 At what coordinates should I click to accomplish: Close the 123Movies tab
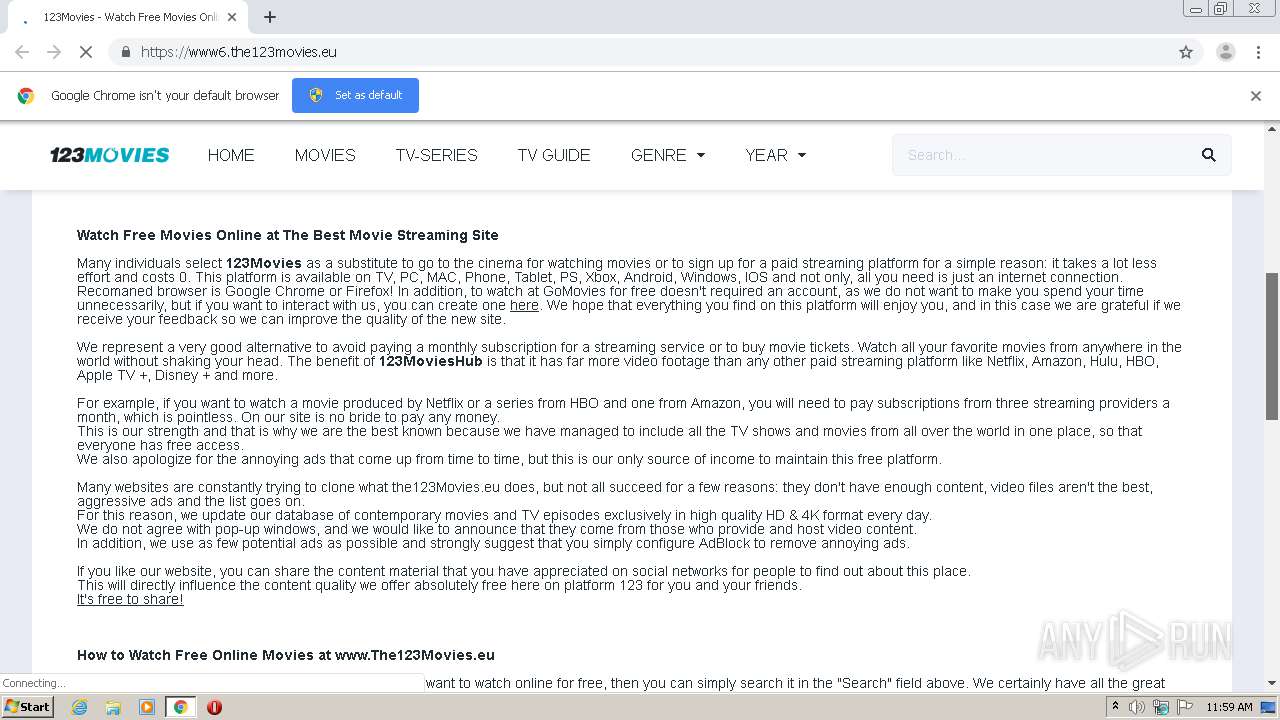coord(232,17)
